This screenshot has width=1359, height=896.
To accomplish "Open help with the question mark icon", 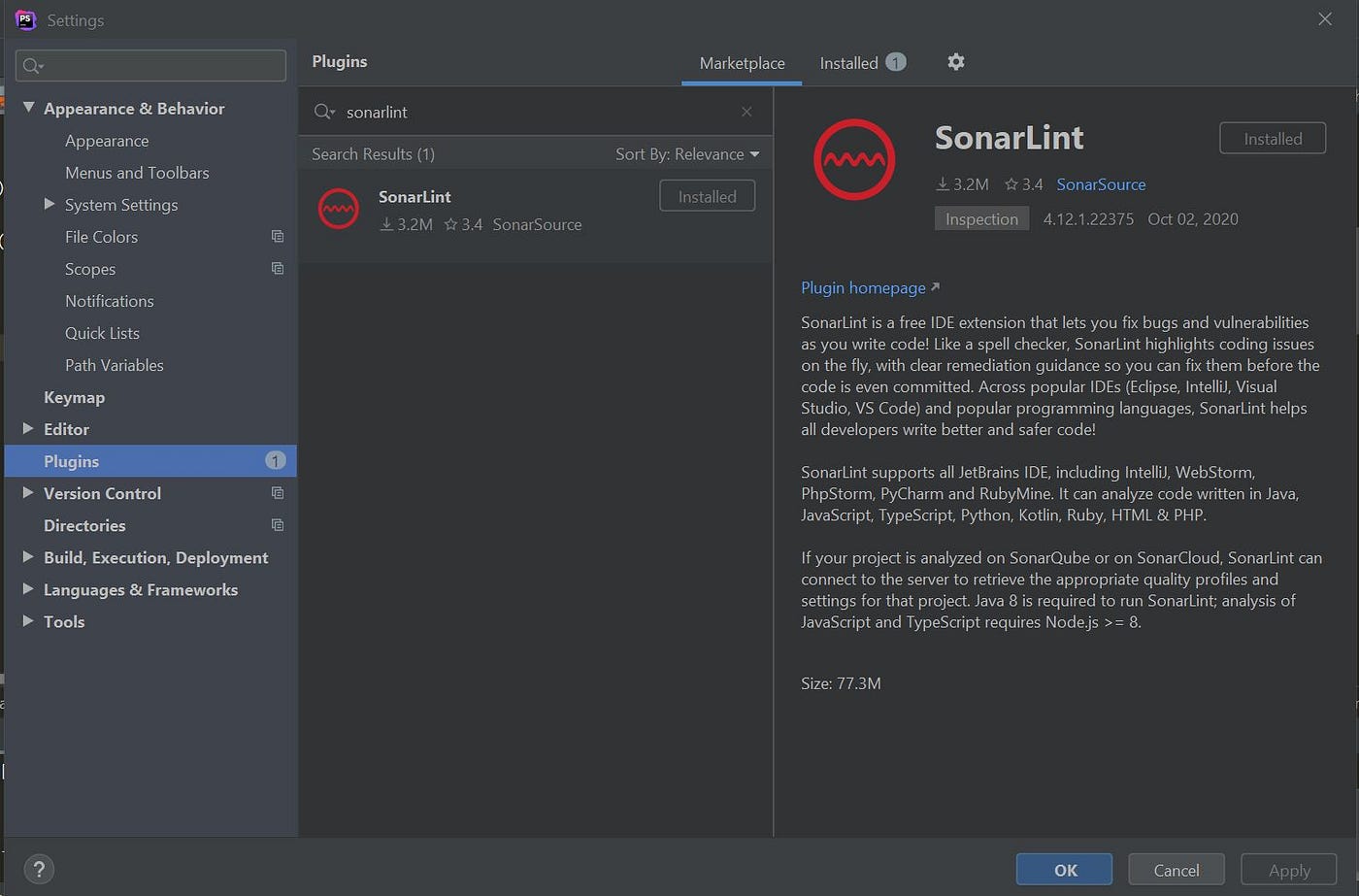I will point(40,869).
